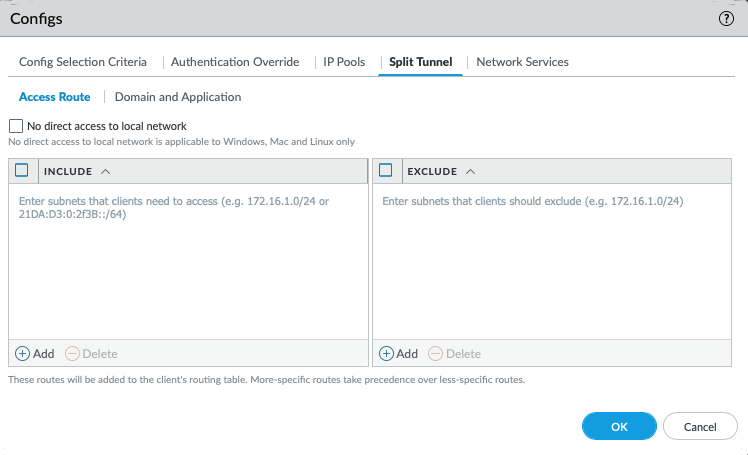Open the Authentication Override tab
748x455 pixels.
click(235, 62)
